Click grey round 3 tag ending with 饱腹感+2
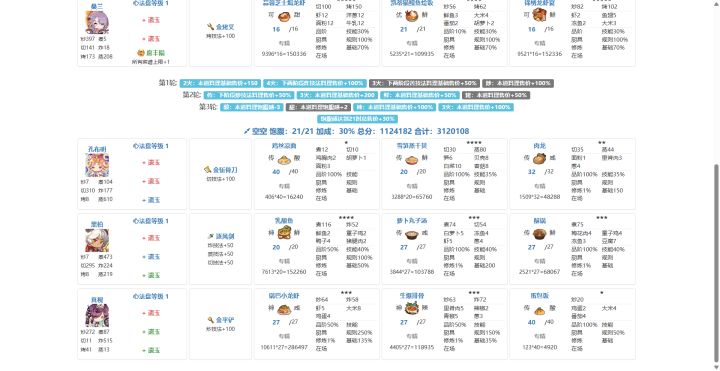The image size is (720, 371). (319, 107)
